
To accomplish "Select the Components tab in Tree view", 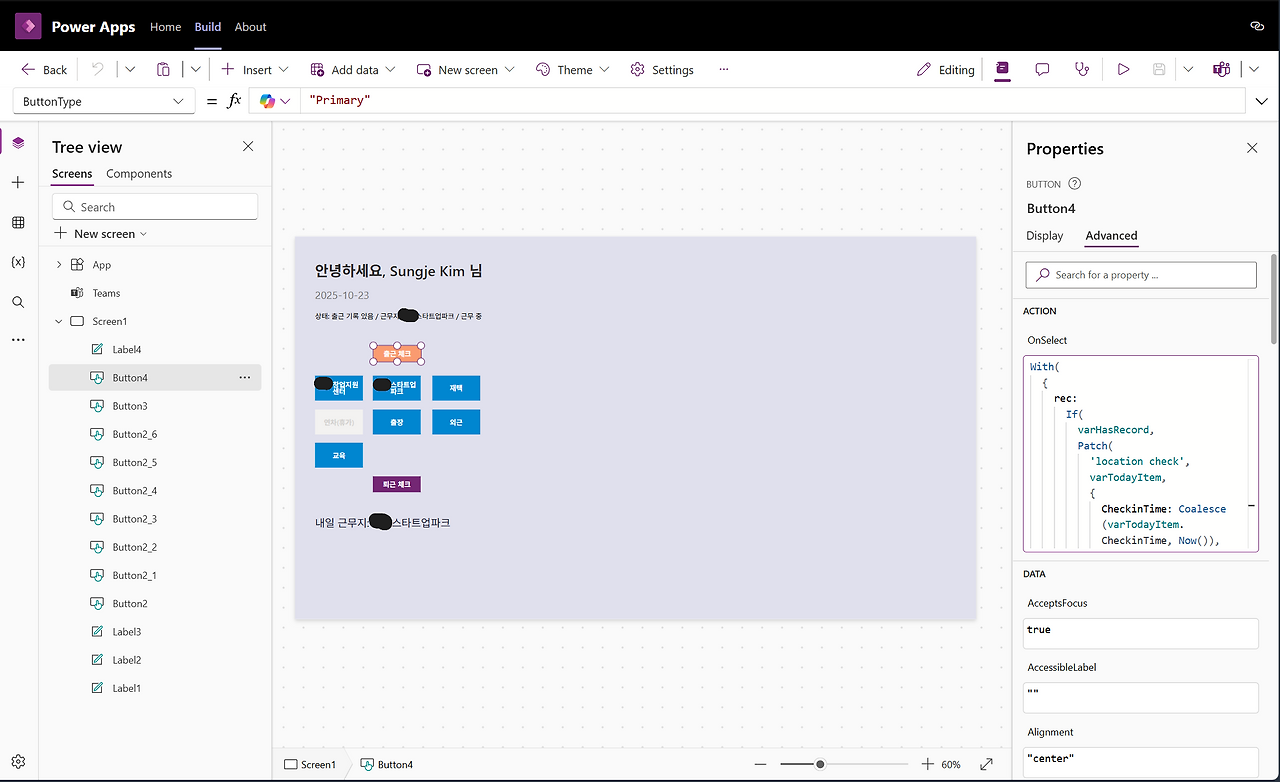I will (139, 174).
